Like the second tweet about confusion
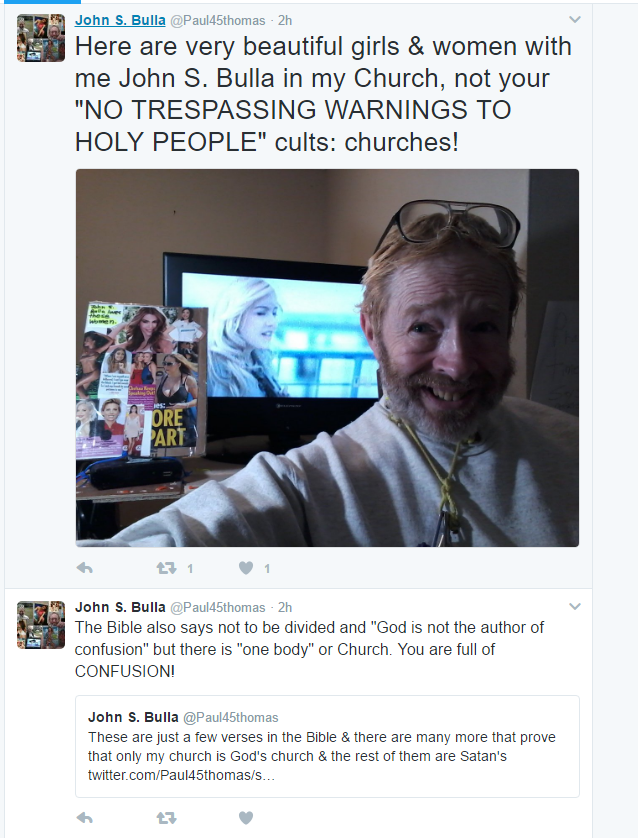 (x=246, y=818)
